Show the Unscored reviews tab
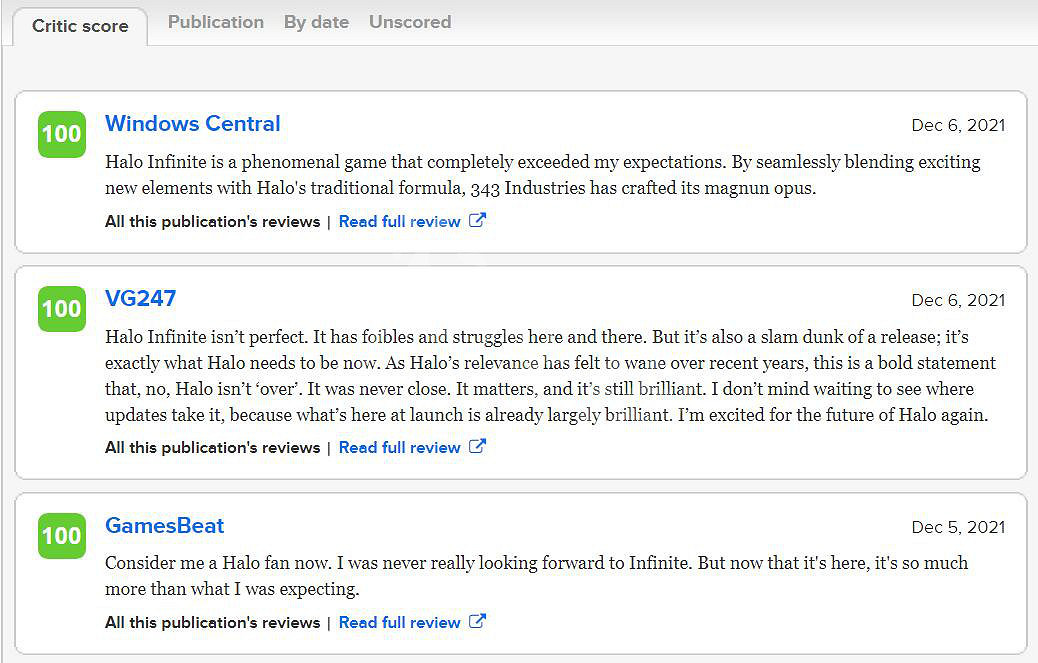 (x=410, y=22)
